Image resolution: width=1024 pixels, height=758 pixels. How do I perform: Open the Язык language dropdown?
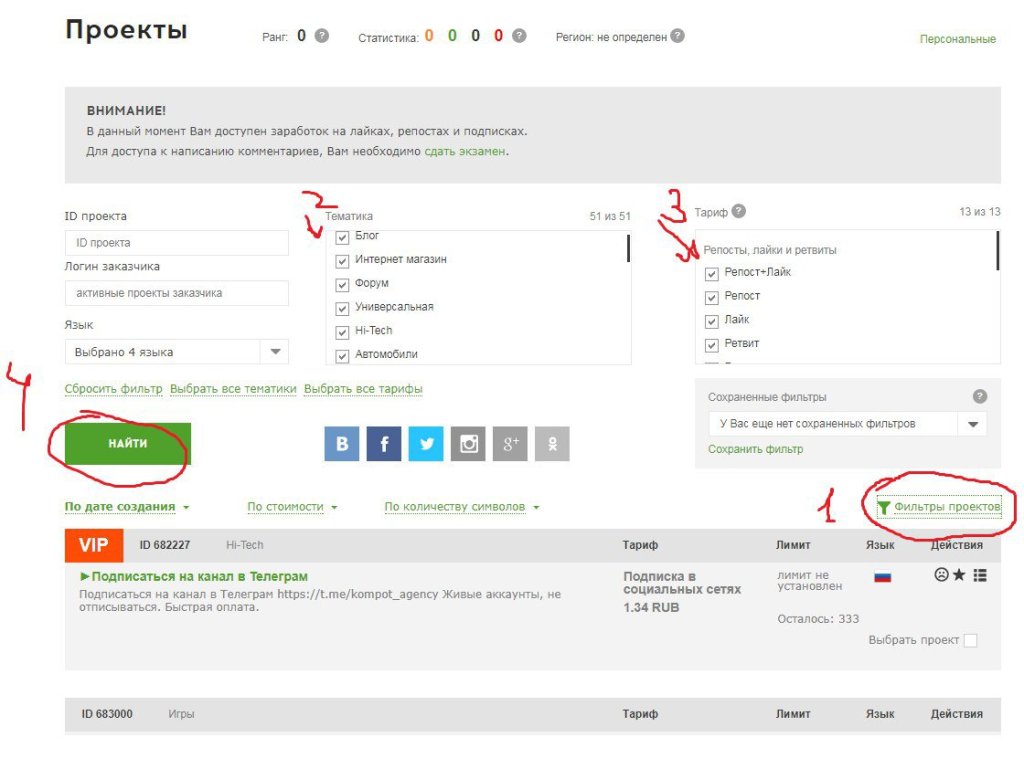tap(275, 352)
